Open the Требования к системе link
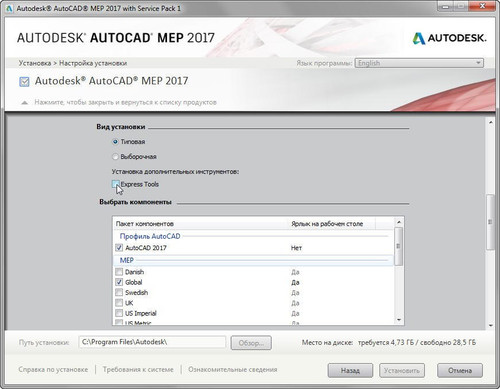 (138, 369)
